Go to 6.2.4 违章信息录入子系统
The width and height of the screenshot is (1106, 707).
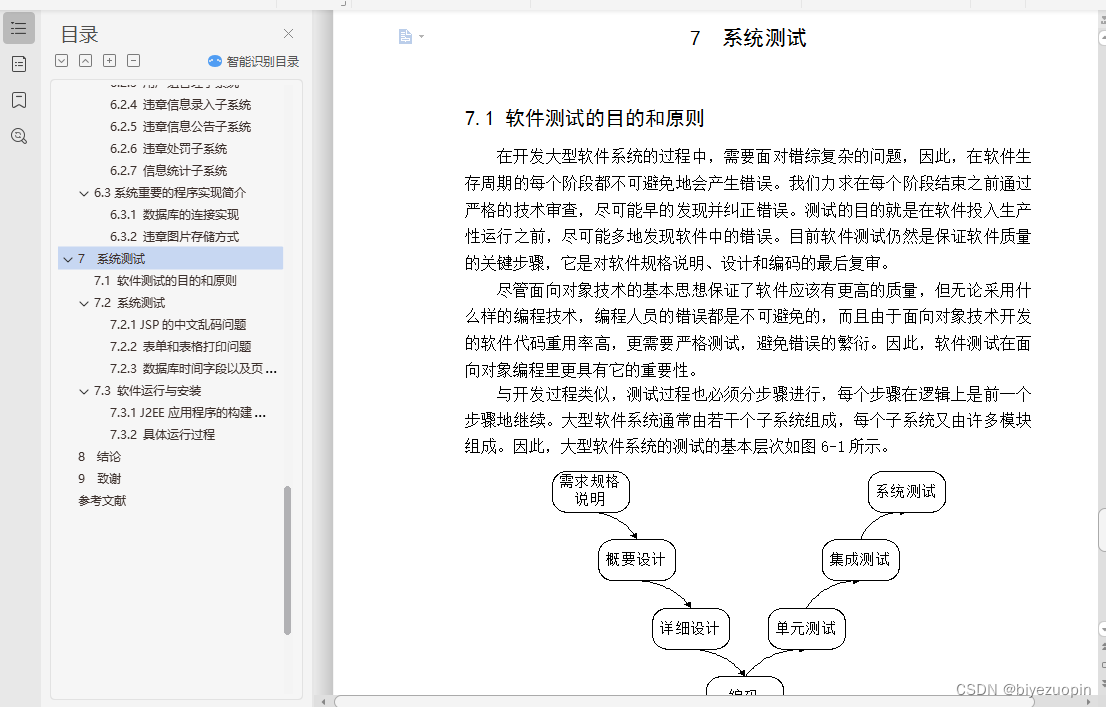click(x=181, y=104)
